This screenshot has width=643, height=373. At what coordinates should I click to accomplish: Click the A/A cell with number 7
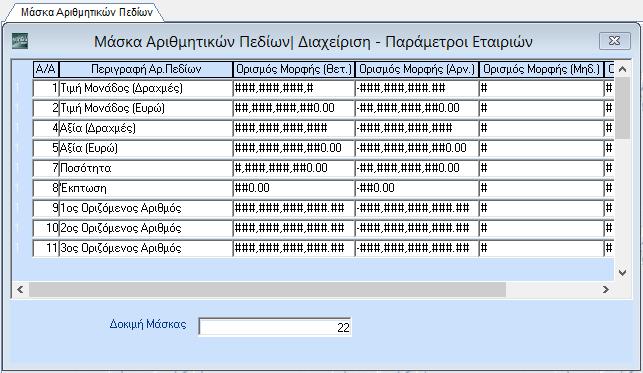[x=46, y=168]
